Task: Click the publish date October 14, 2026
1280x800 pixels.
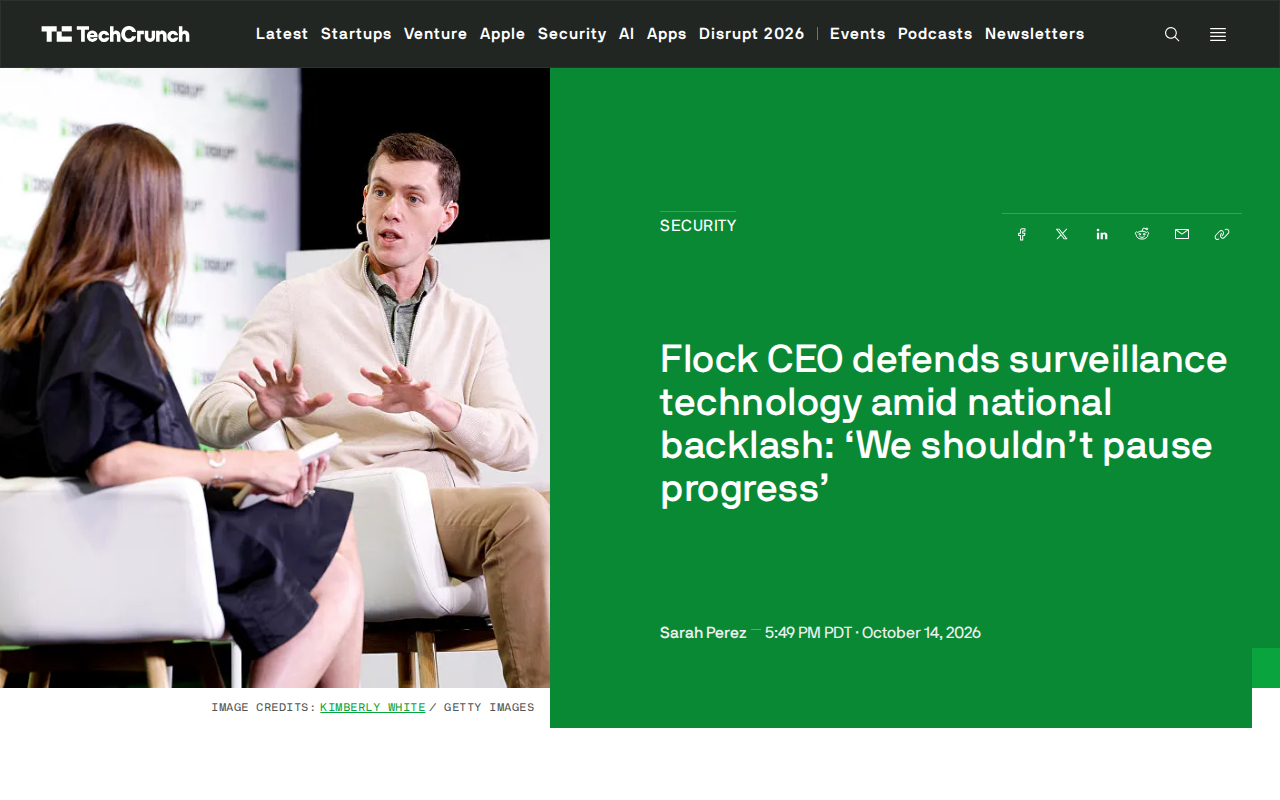Action: (921, 633)
